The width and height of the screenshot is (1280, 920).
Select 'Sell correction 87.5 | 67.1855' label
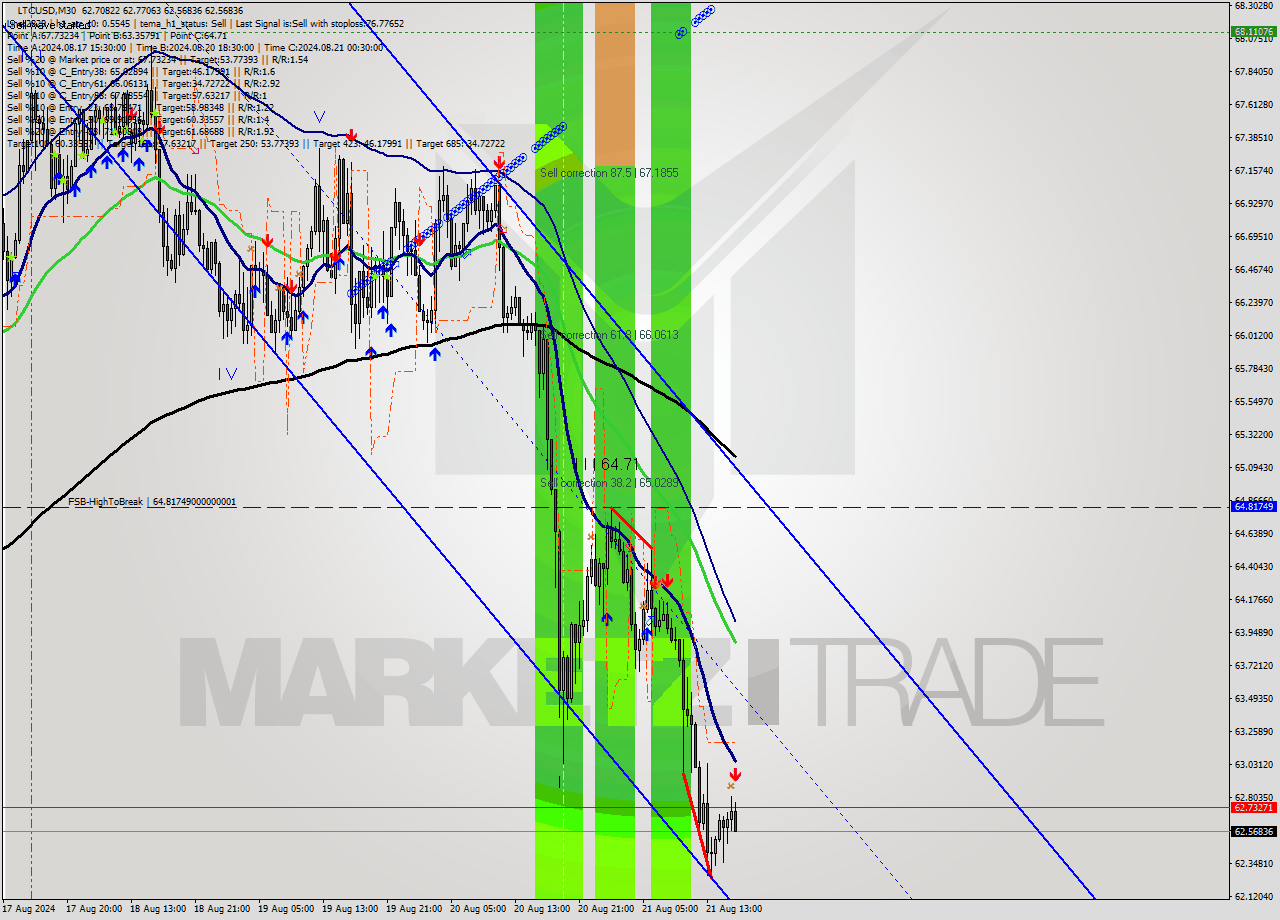click(x=609, y=173)
